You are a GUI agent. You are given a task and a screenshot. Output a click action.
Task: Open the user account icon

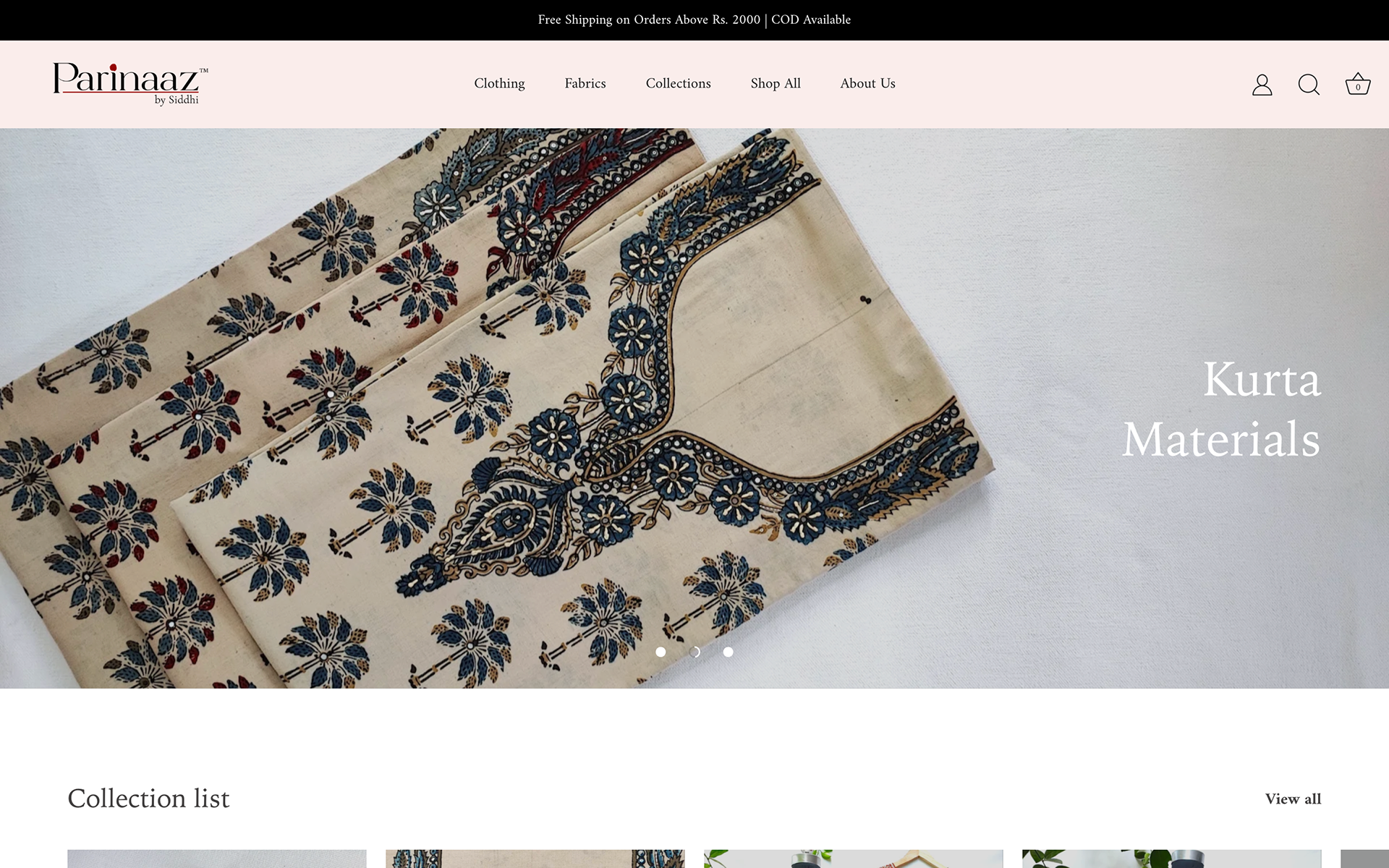(1262, 85)
